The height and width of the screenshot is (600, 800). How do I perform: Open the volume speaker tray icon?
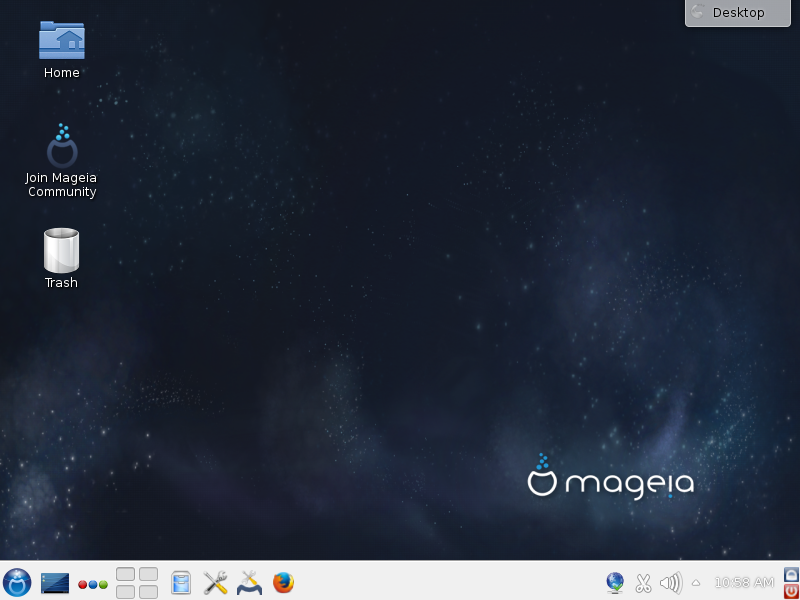click(671, 583)
